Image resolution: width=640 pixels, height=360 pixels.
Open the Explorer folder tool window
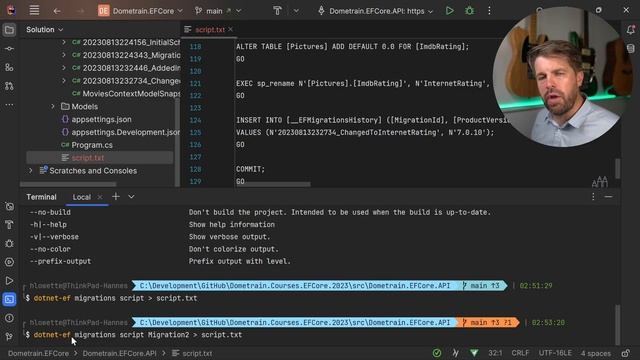[9, 30]
